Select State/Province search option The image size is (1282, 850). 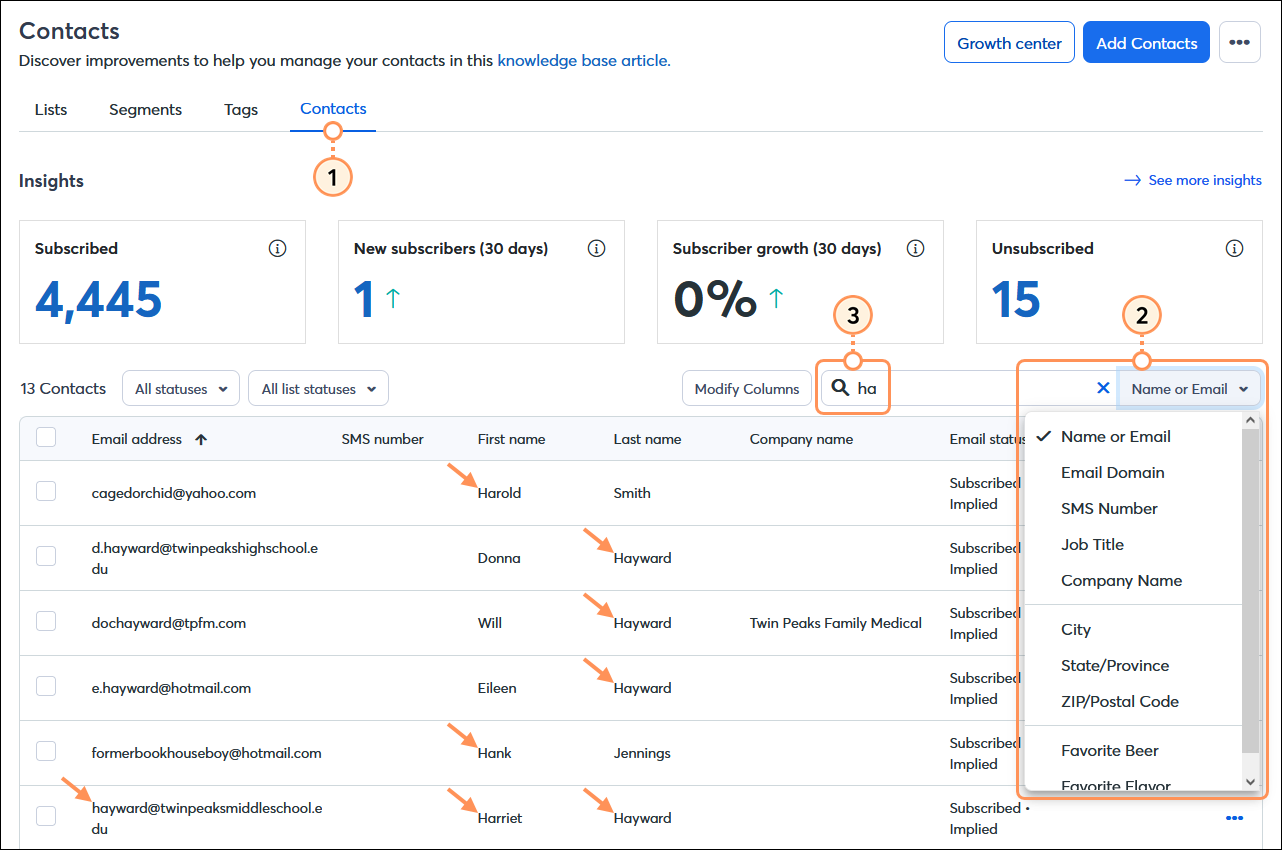tap(1134, 665)
